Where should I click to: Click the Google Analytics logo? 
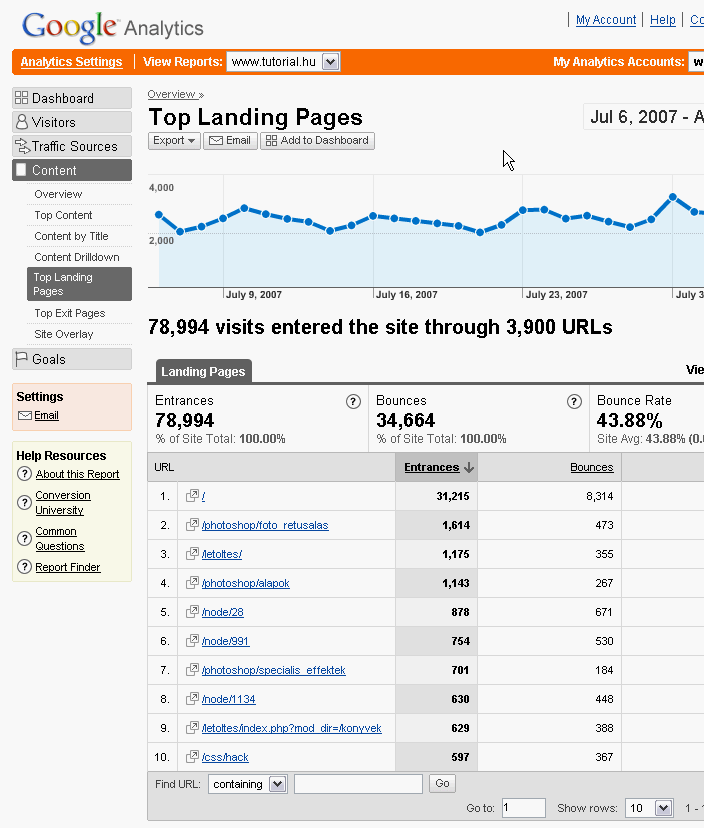(x=112, y=27)
